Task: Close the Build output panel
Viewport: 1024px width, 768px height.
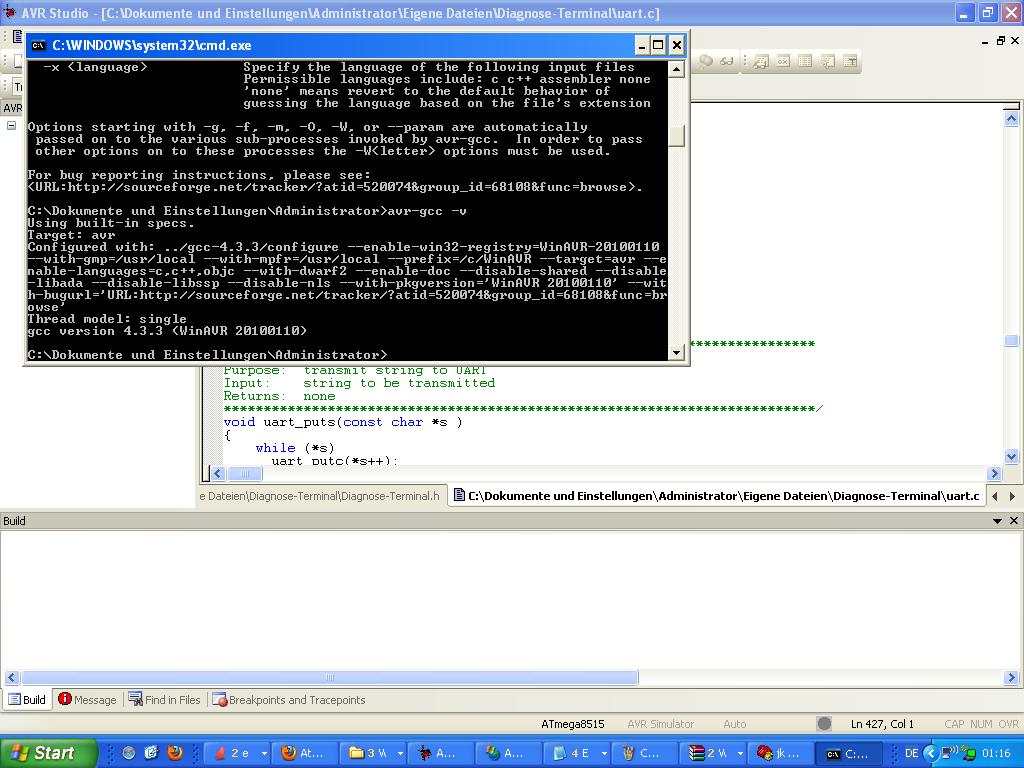Action: pos(1014,520)
